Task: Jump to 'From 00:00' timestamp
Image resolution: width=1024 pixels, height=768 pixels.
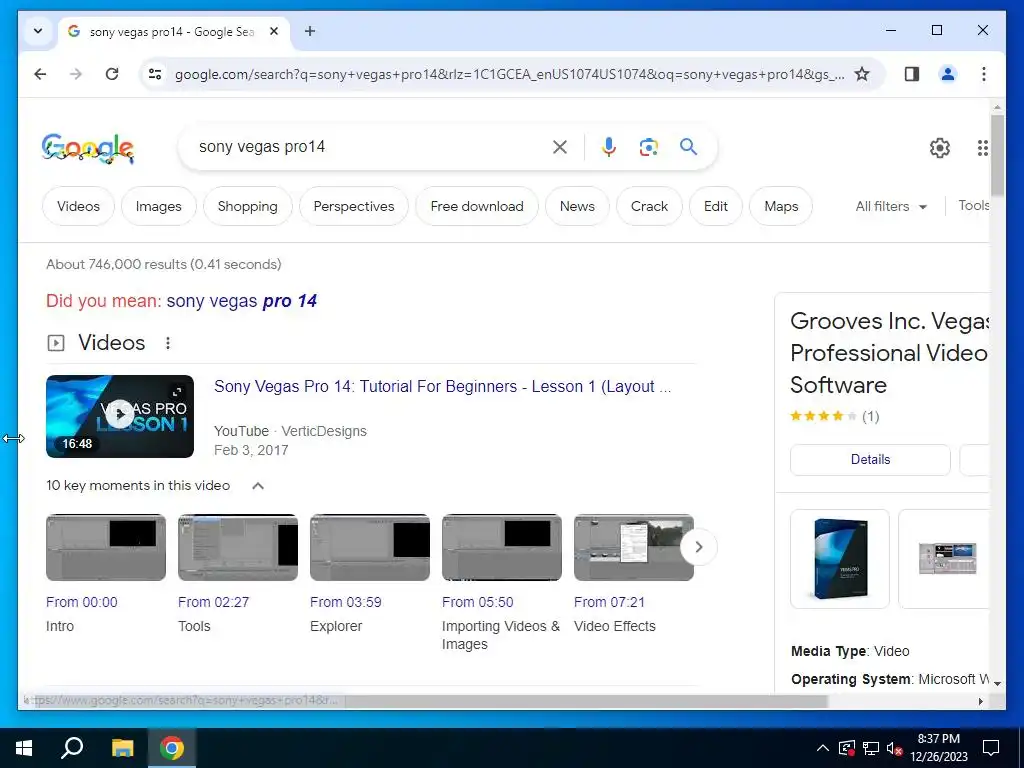Action: point(82,602)
